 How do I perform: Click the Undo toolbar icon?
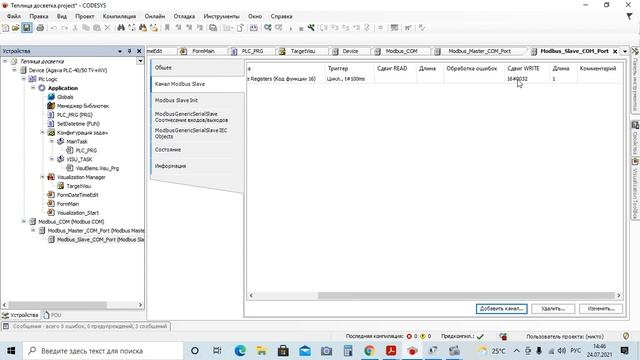tap(53, 28)
